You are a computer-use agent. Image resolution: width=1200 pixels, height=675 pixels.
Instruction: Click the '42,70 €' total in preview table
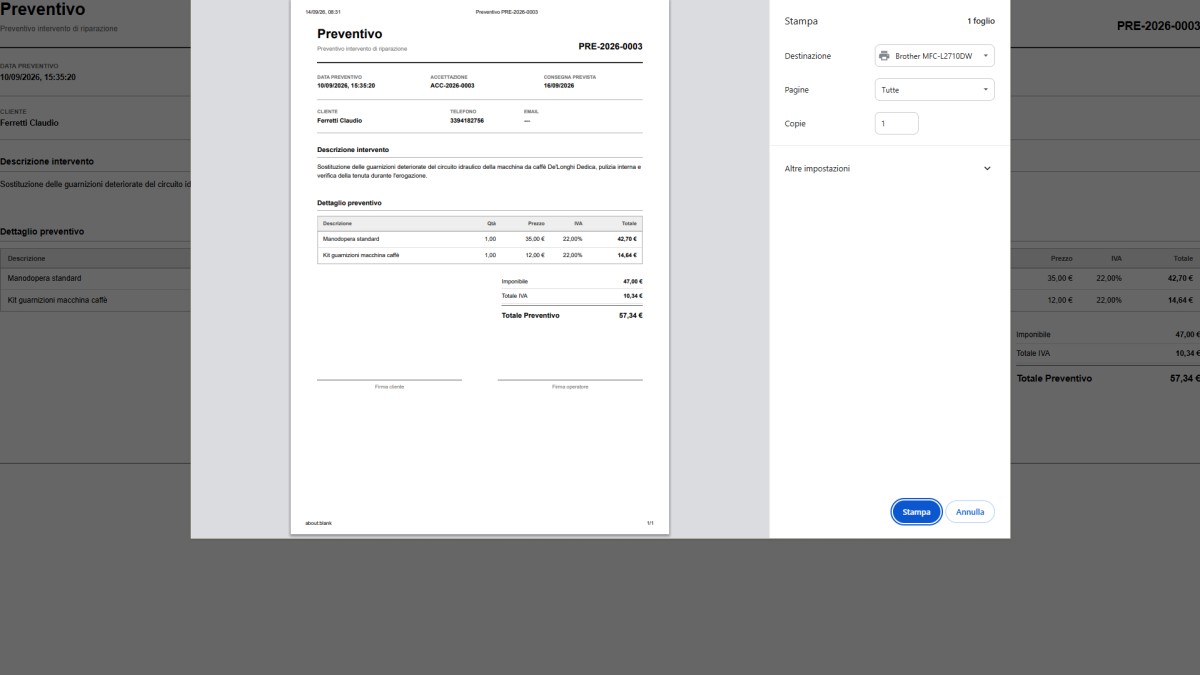627,239
